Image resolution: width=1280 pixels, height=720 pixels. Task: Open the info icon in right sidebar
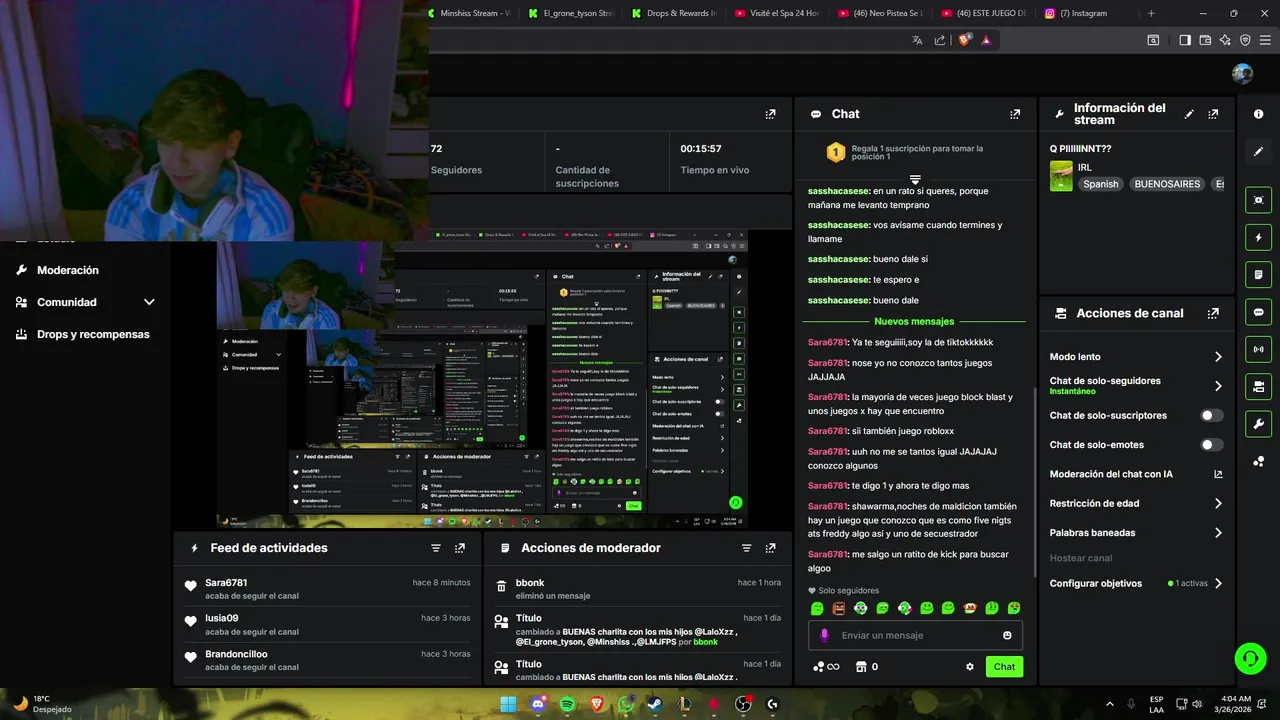pos(1258,114)
